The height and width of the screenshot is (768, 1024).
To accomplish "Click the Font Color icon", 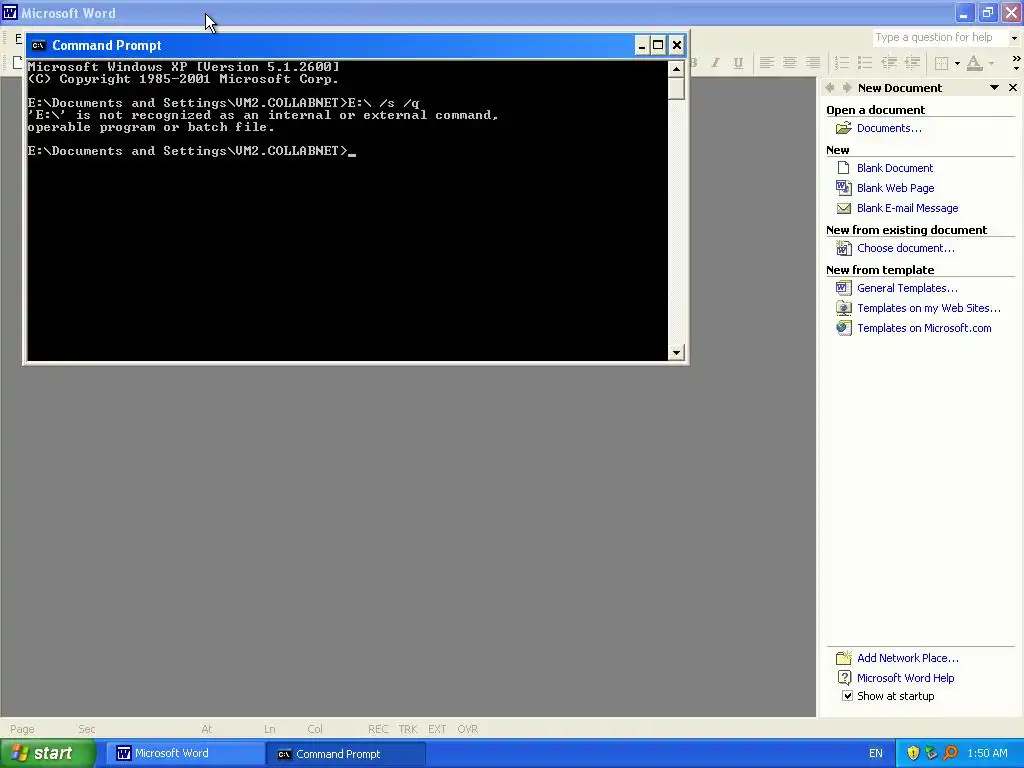I will (x=974, y=63).
